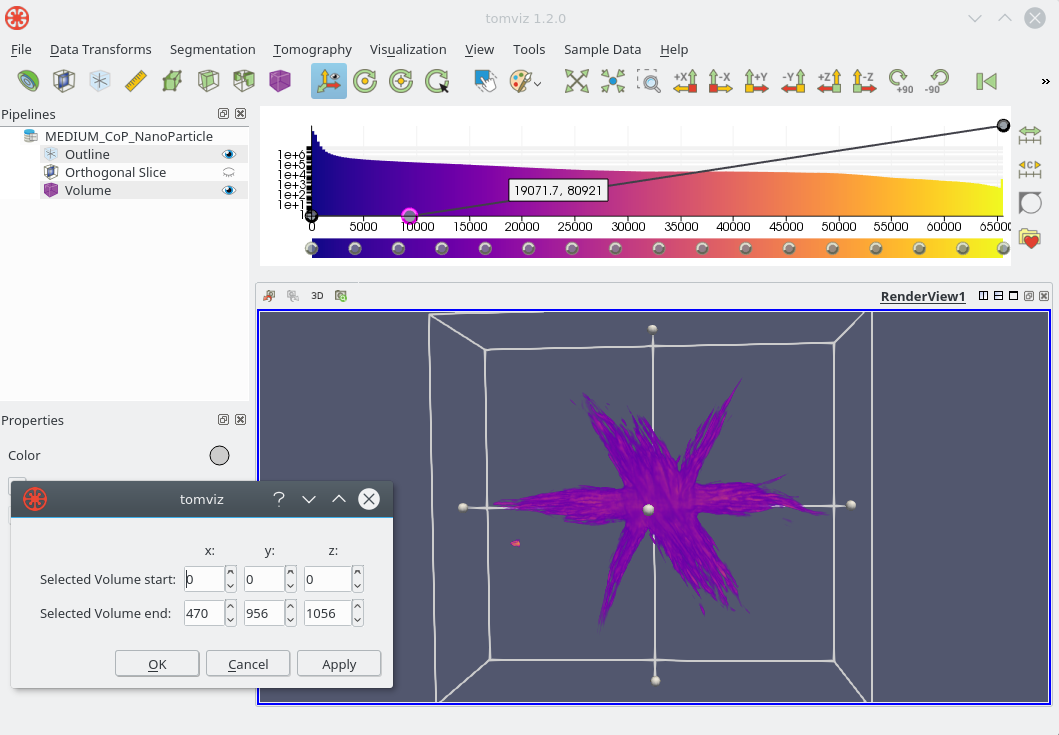Open the Segmentation menu
This screenshot has height=735, width=1059.
point(213,49)
